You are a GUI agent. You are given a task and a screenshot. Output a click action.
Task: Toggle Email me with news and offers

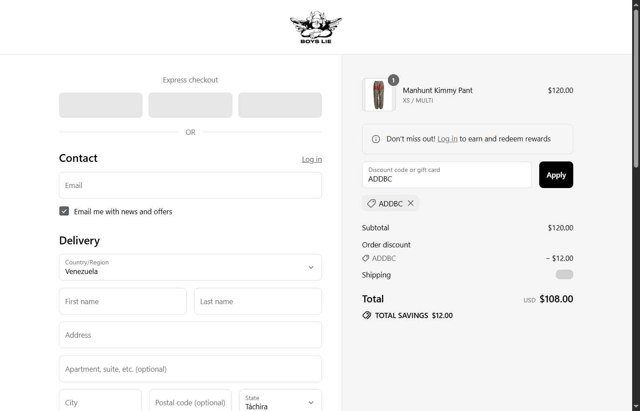click(x=64, y=211)
